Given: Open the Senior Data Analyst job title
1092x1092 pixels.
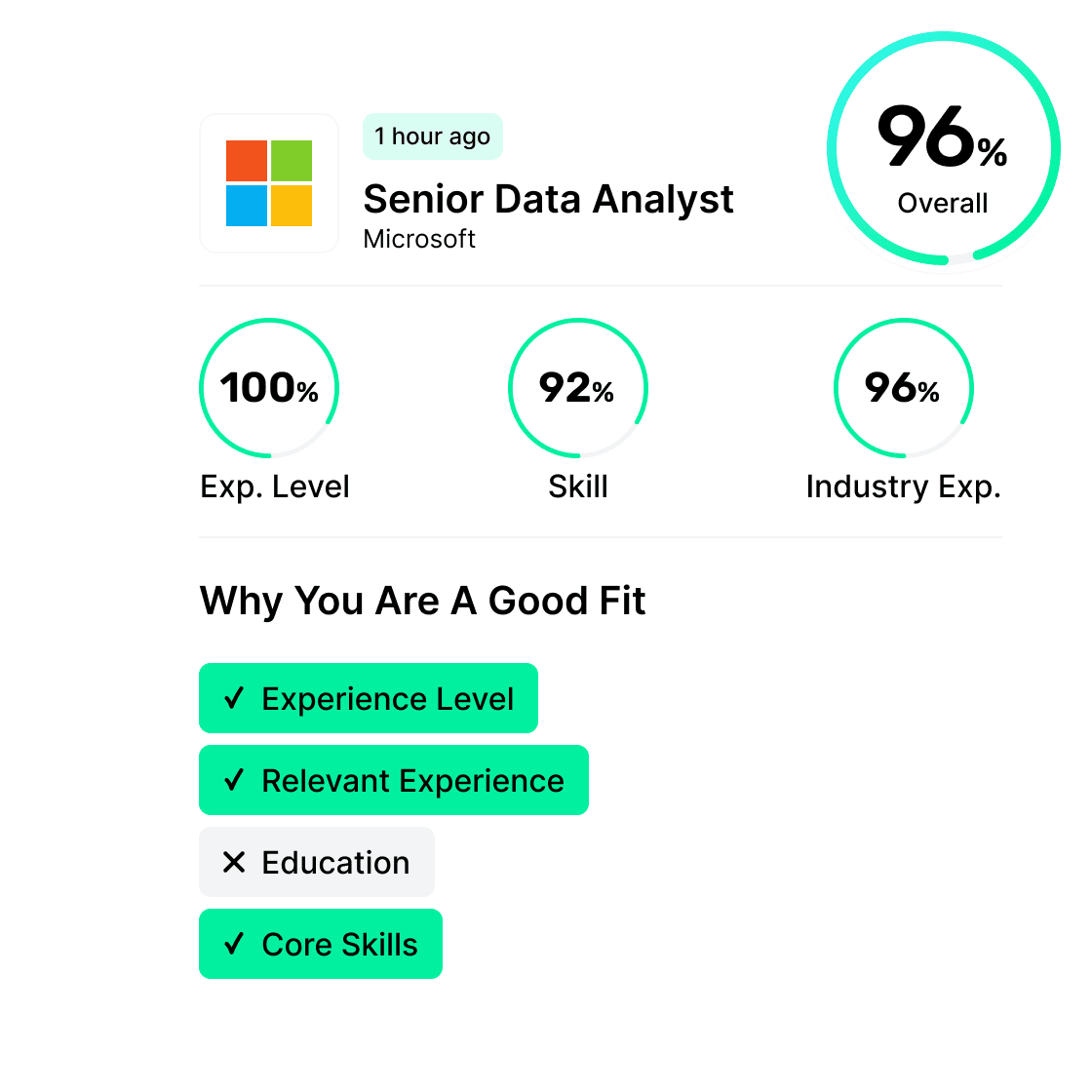Looking at the screenshot, I should coord(548,199).
